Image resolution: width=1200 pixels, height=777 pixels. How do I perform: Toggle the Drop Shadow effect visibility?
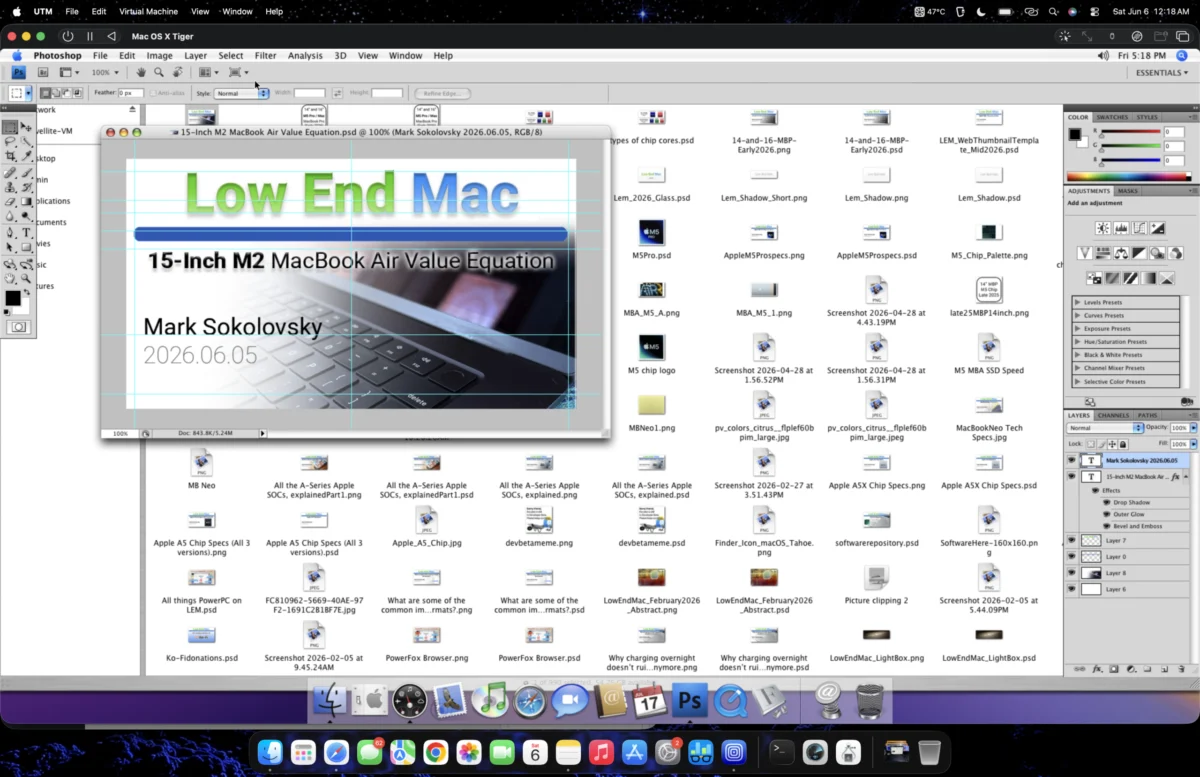pos(1106,502)
